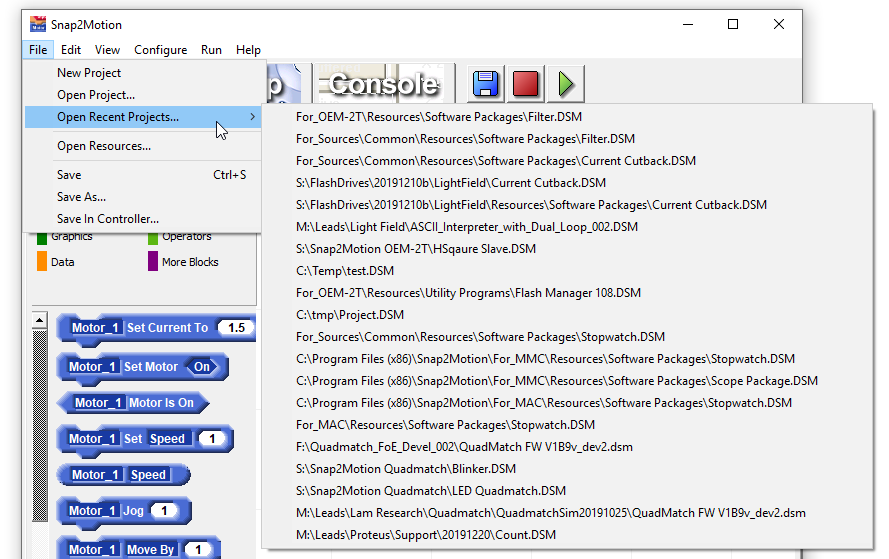
Task: Select Save menu entry with Ctrl+S
Action: point(142,175)
